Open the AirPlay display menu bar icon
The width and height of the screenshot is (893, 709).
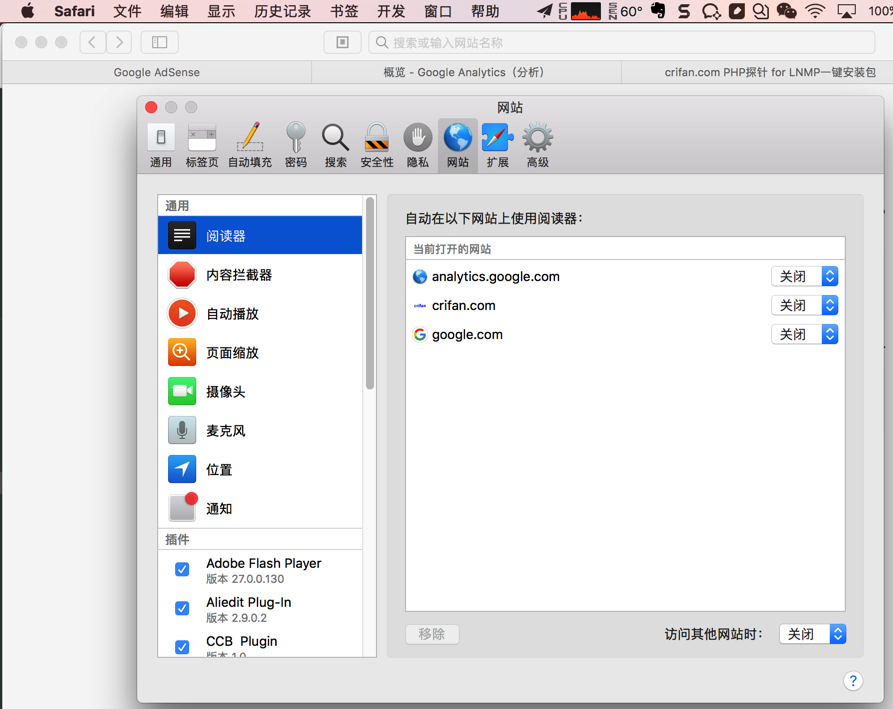click(846, 11)
